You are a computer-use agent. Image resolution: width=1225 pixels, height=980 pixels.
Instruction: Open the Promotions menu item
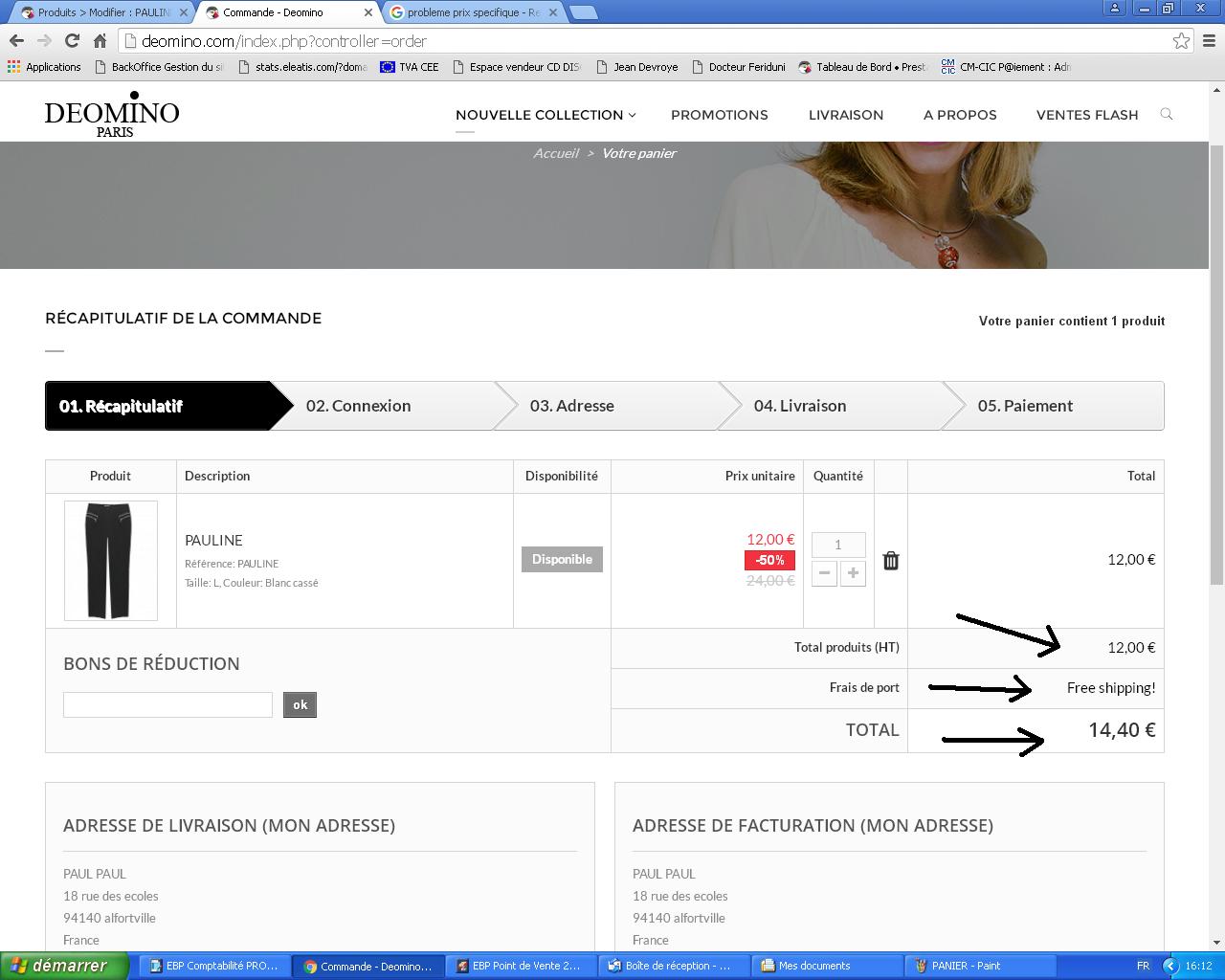[x=720, y=115]
